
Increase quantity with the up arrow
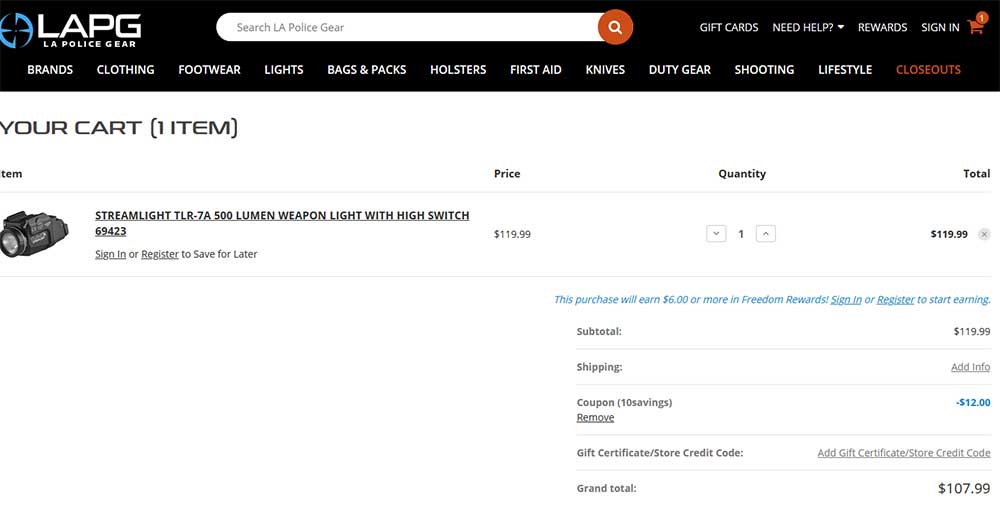click(x=765, y=234)
